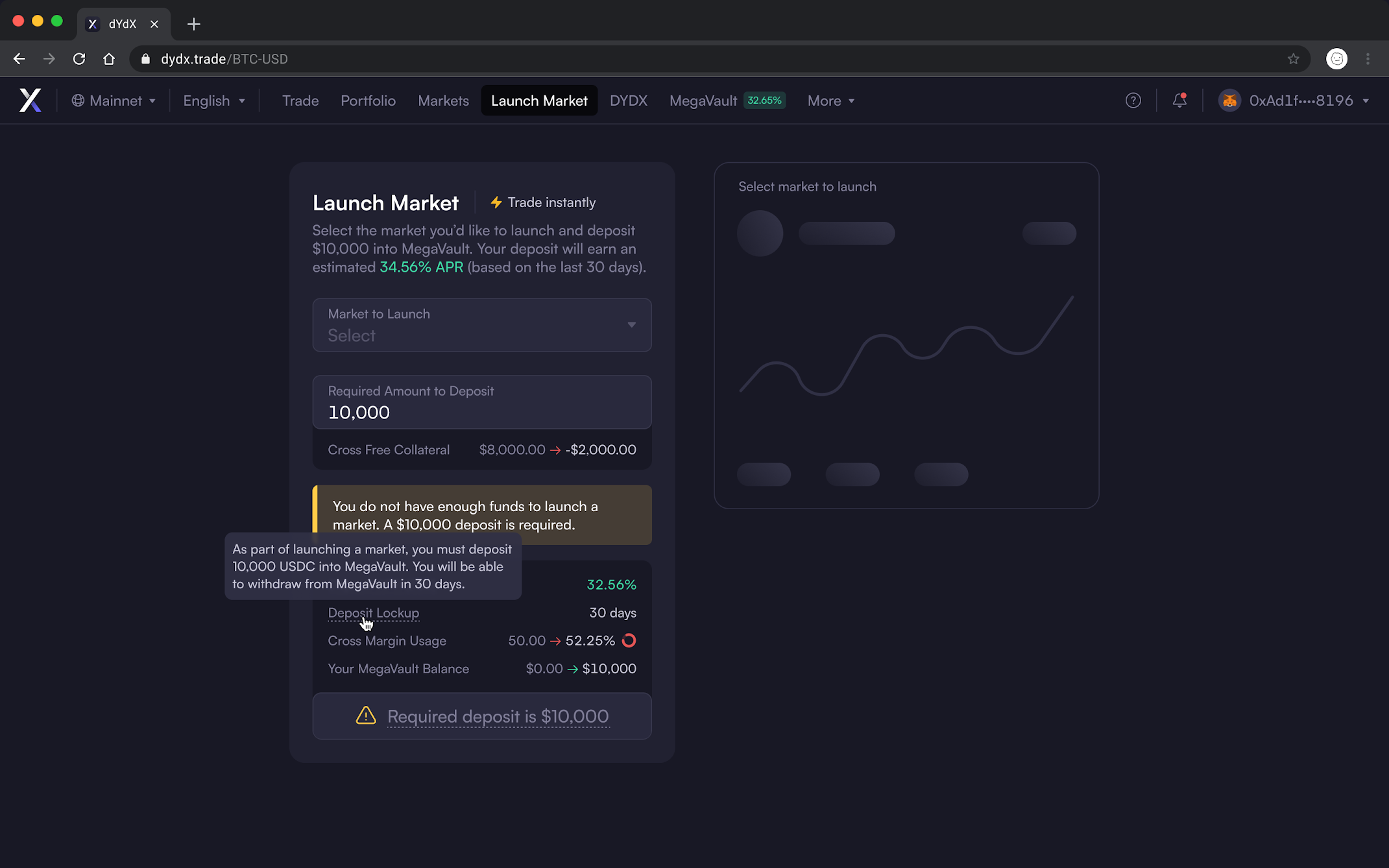Screen dimensions: 1389x868
Task: Click the browser profile avatar icon
Action: (x=1336, y=59)
